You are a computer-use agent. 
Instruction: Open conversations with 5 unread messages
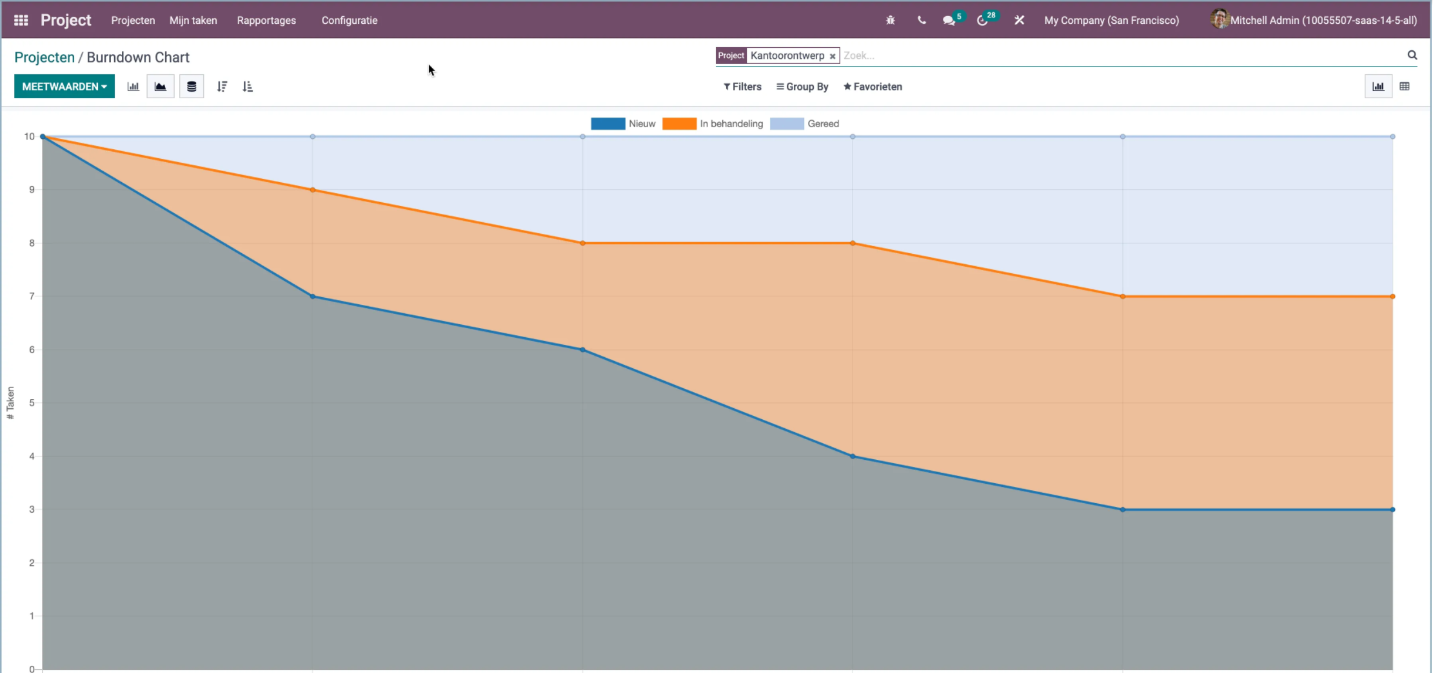pyautogui.click(x=950, y=20)
